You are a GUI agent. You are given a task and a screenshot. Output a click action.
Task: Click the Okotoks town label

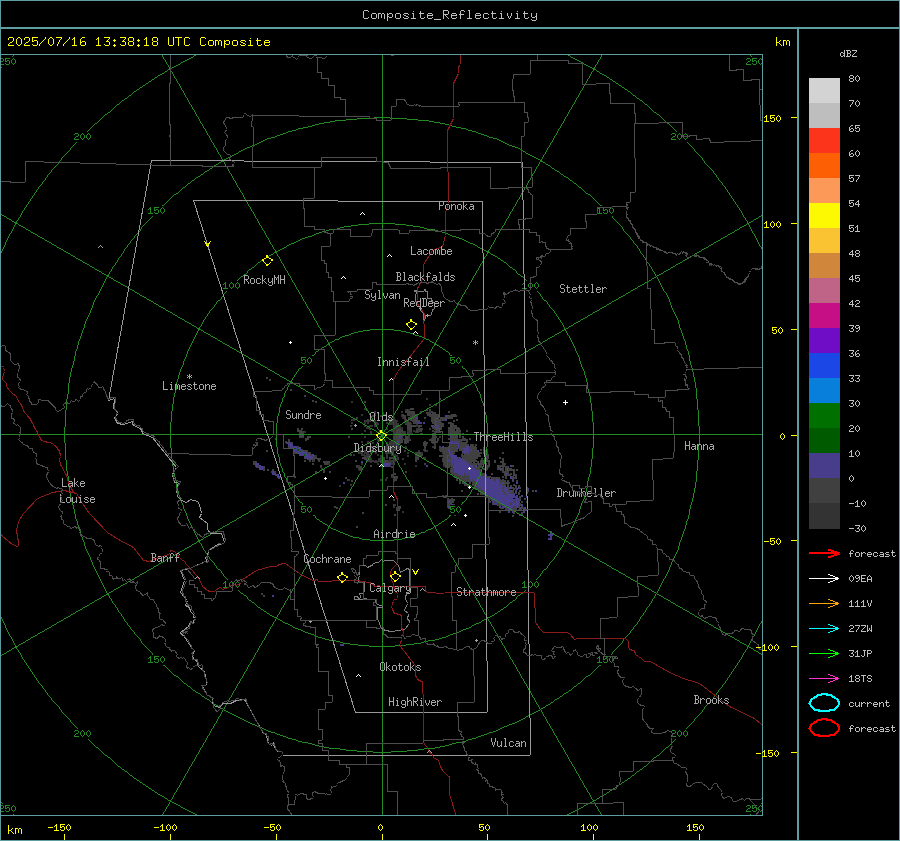[x=400, y=667]
